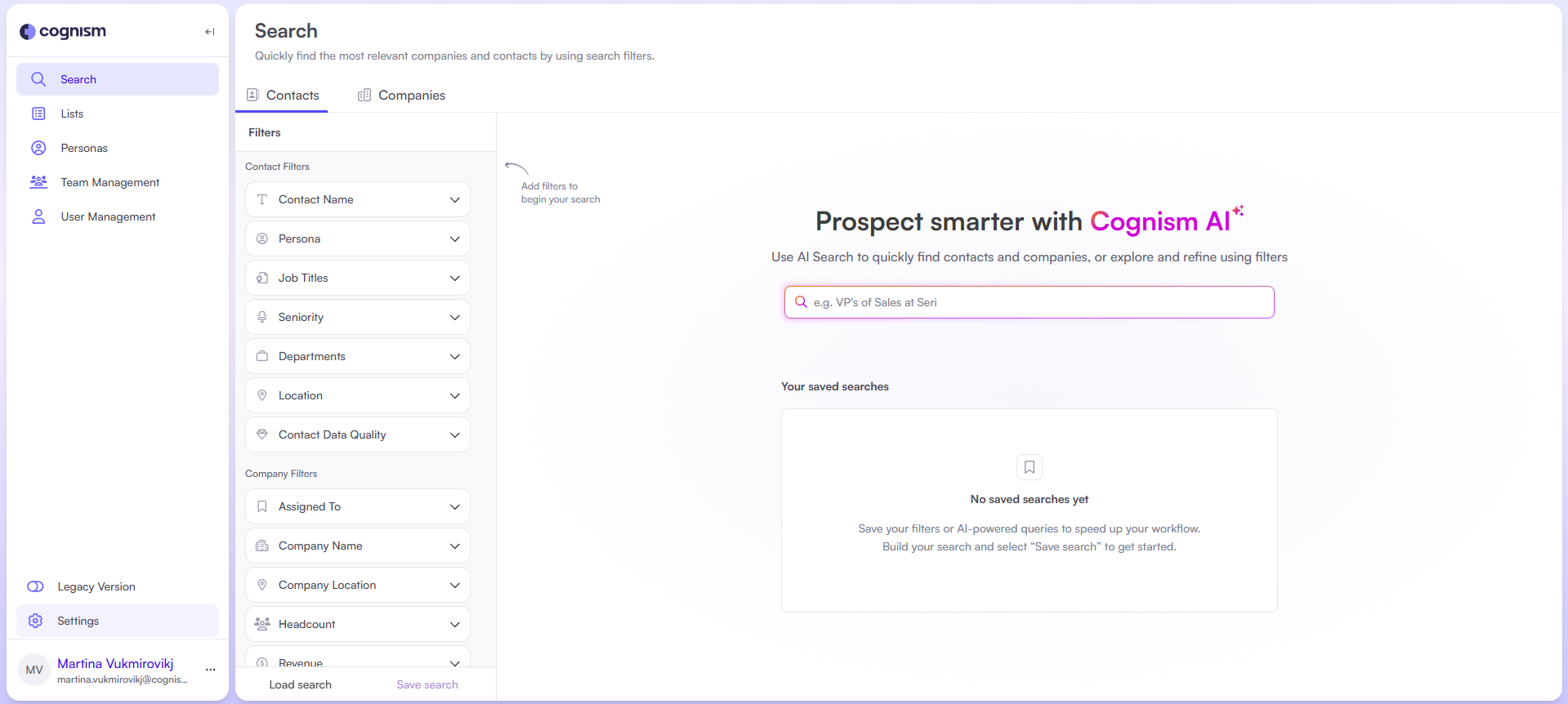
Task: Toggle Legacy Version switch
Action: [x=35, y=586]
